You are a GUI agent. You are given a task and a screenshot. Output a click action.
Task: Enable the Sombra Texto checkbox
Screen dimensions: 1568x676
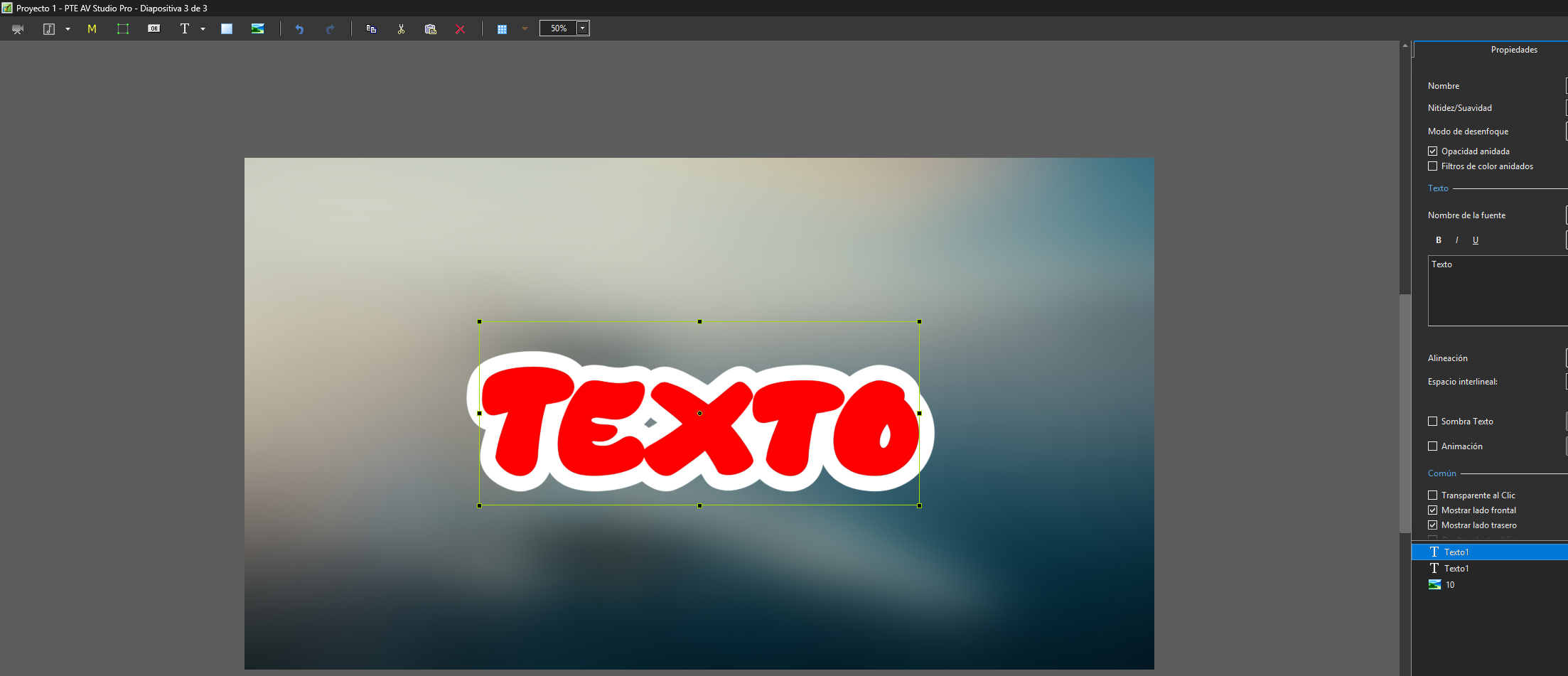(x=1433, y=422)
